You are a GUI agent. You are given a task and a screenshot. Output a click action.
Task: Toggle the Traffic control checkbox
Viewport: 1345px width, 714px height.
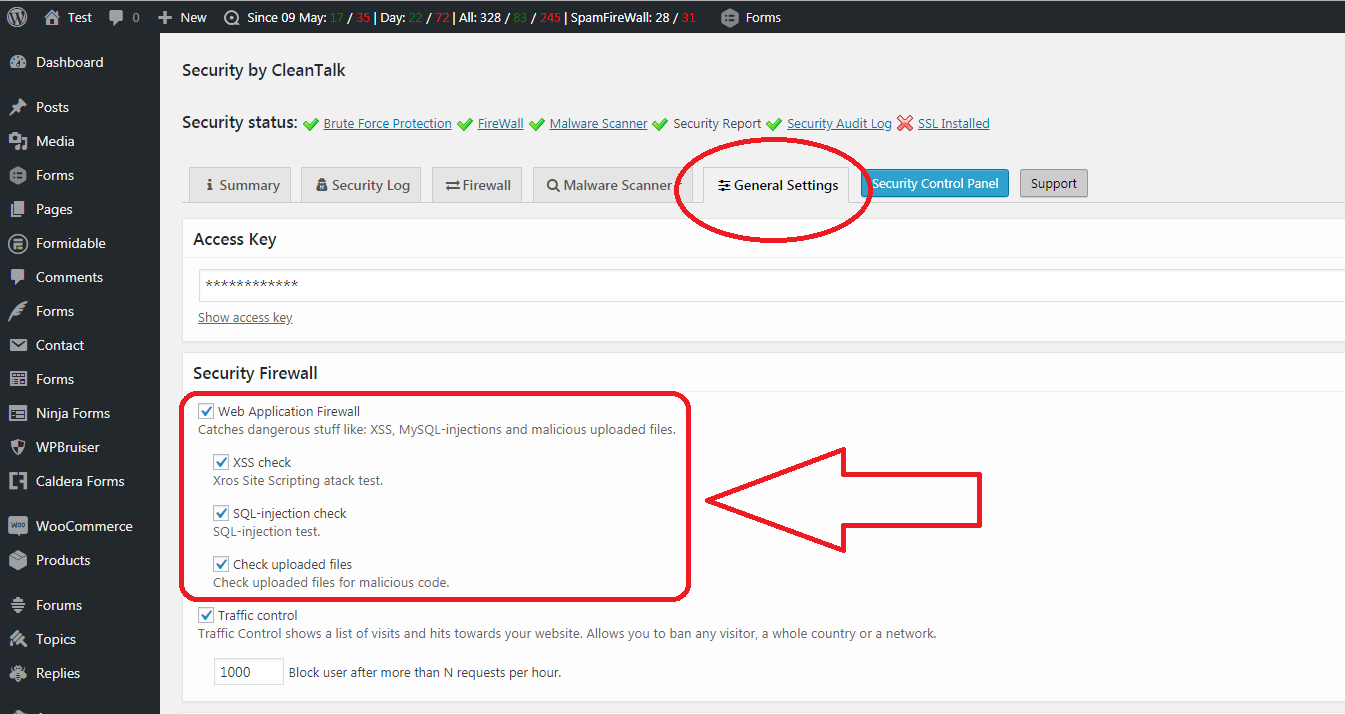pyautogui.click(x=206, y=615)
